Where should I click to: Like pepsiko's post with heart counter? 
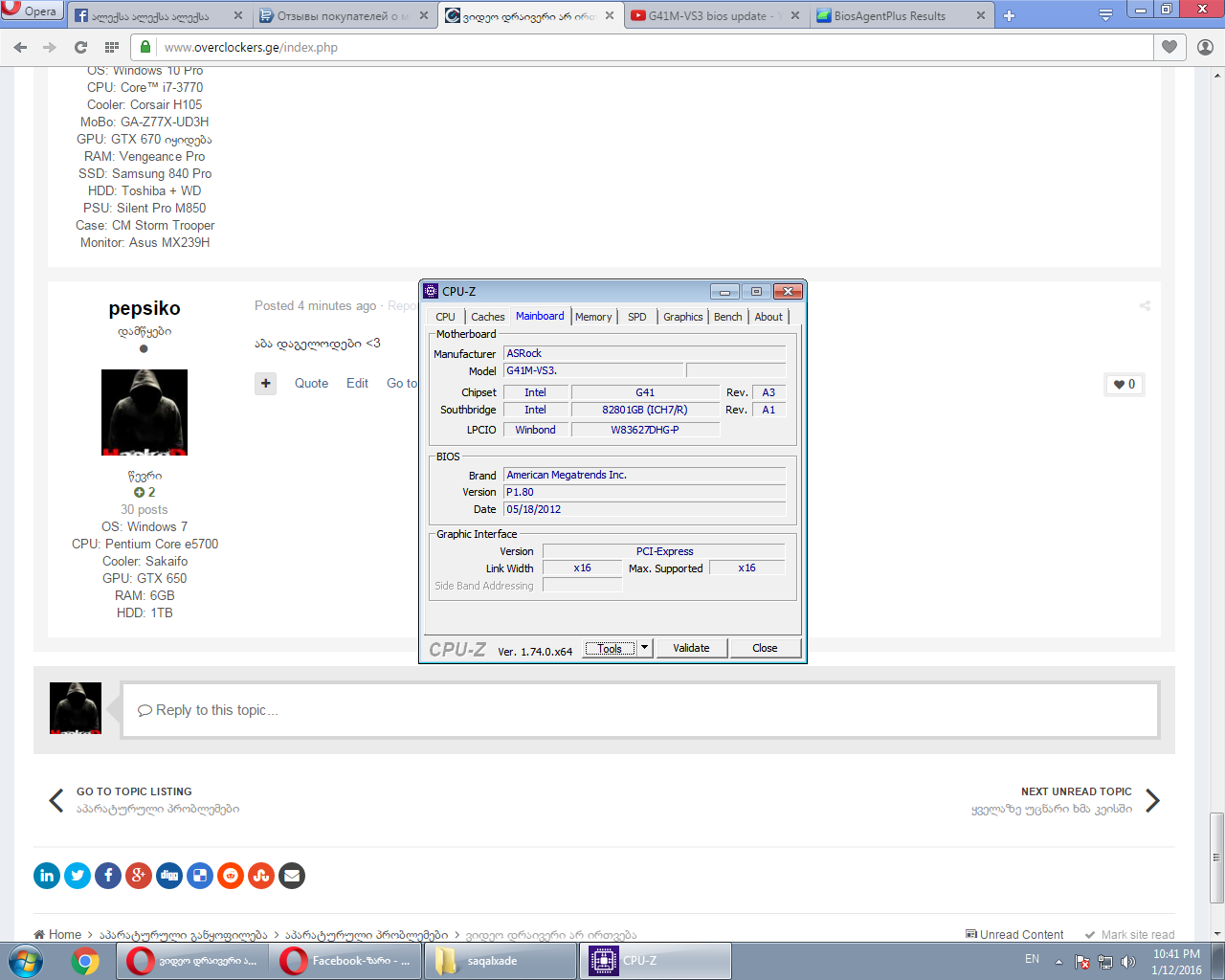click(1124, 385)
